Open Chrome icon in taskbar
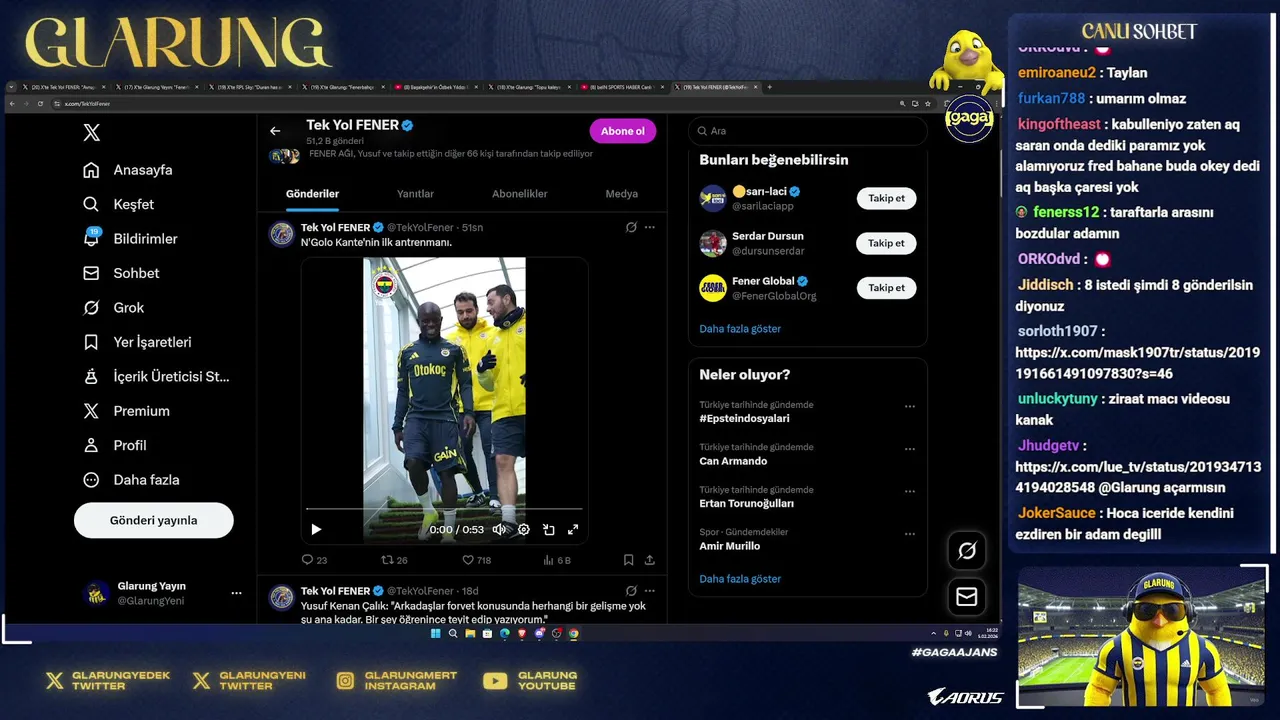1280x720 pixels. [573, 633]
